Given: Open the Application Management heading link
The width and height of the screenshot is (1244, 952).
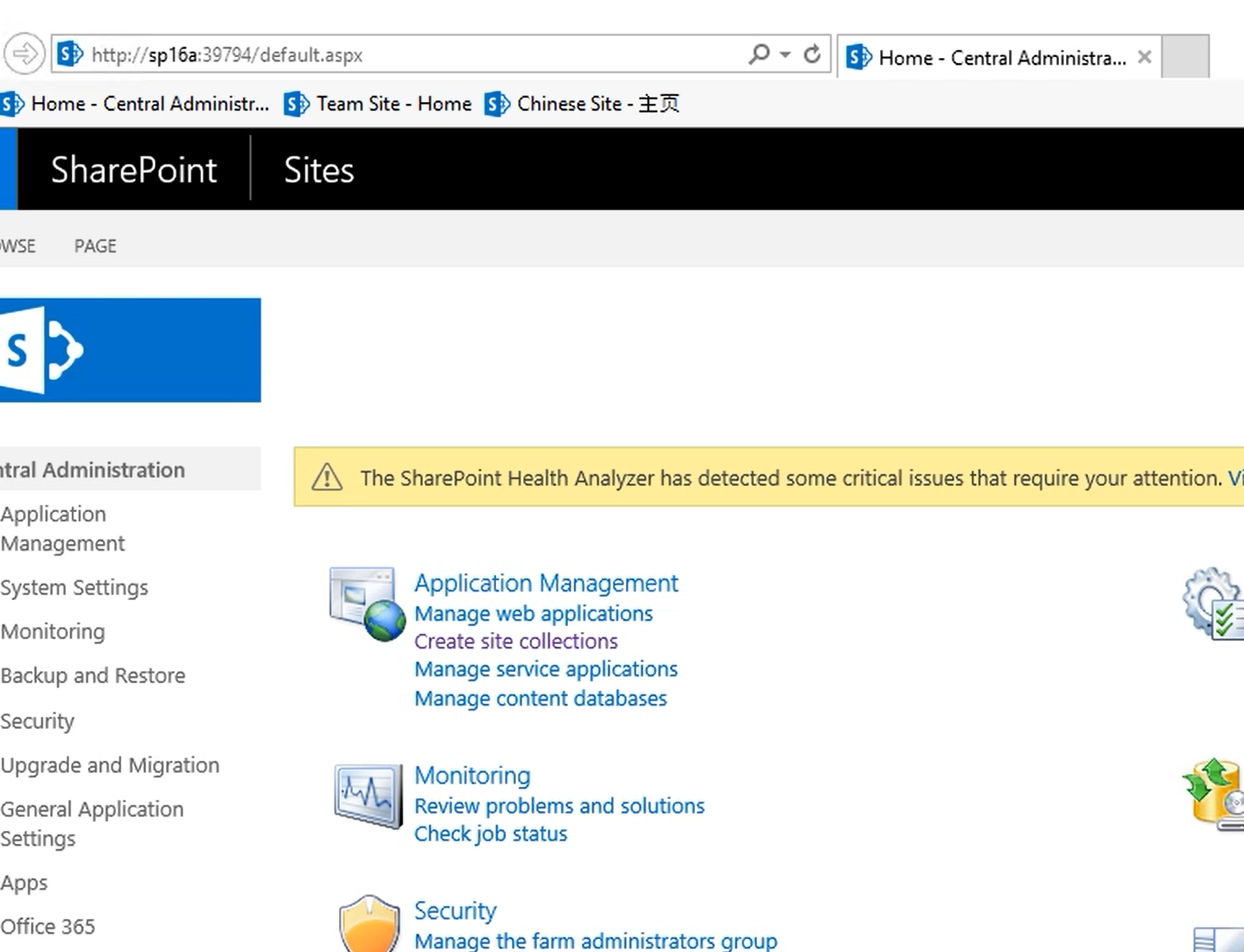Looking at the screenshot, I should [x=546, y=583].
